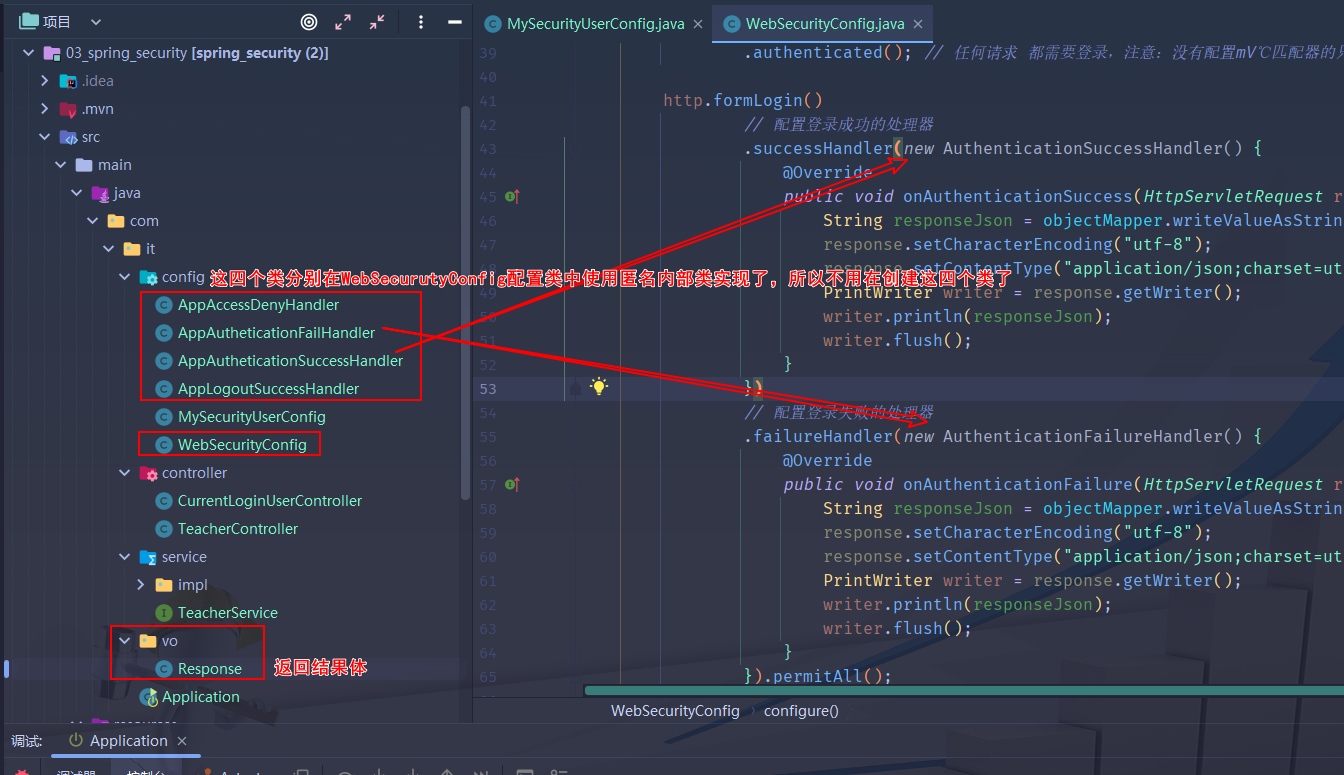The width and height of the screenshot is (1344, 775).
Task: Collapse the 03_spring_security project root
Action: point(28,53)
